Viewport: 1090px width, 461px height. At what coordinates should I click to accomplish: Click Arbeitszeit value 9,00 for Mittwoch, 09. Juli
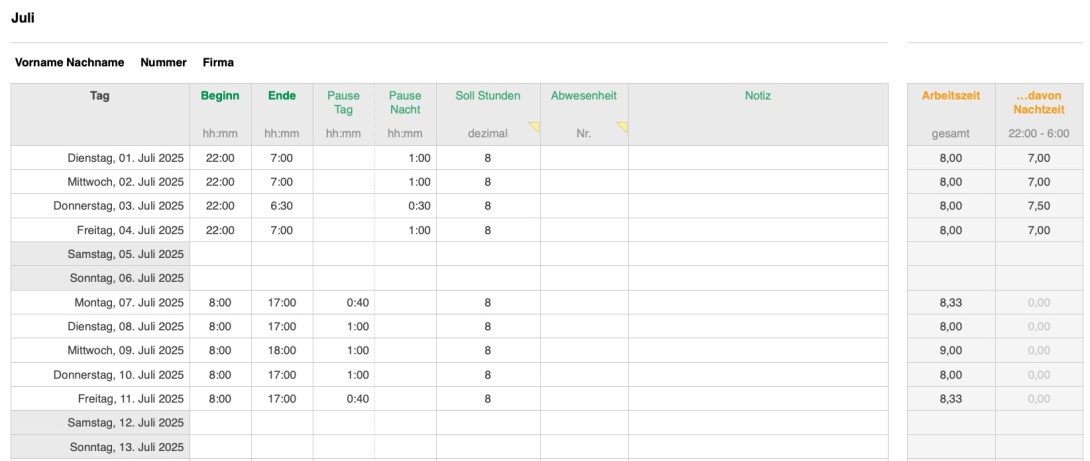coord(950,350)
